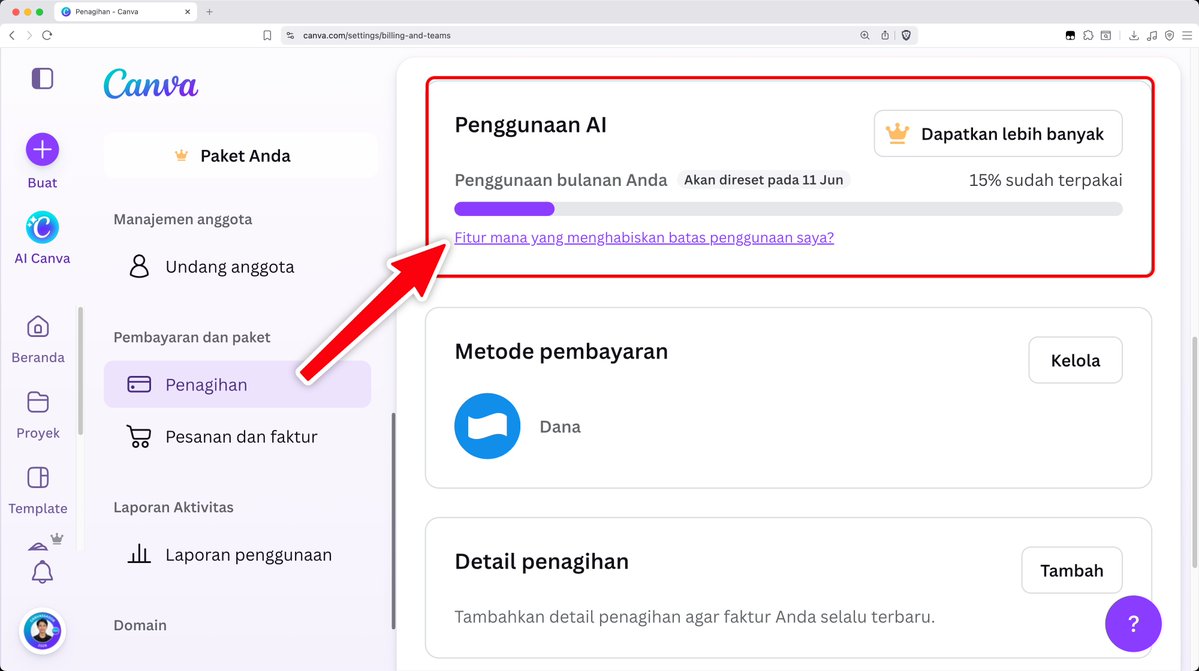Screen dimensions: 1199x671
Task: Open Undang anggota menu item
Action: point(238,267)
